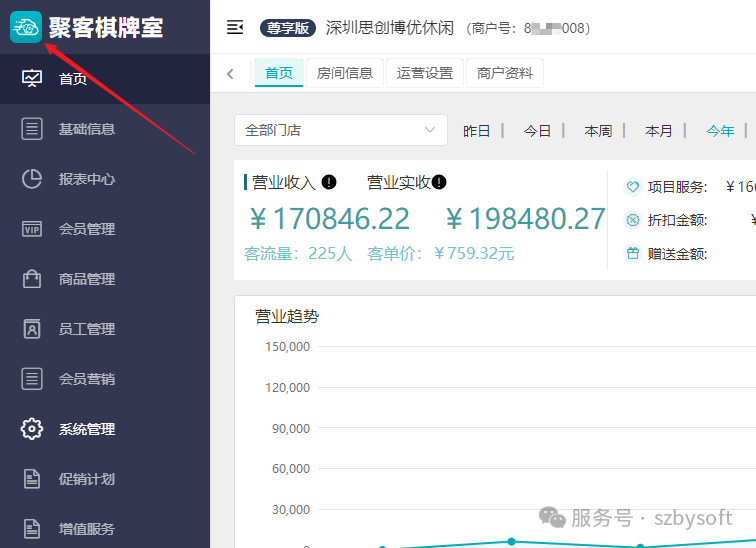Click the 聚客棋牌室 cloud logo icon
Viewport: 756px width, 548px height.
(26, 27)
